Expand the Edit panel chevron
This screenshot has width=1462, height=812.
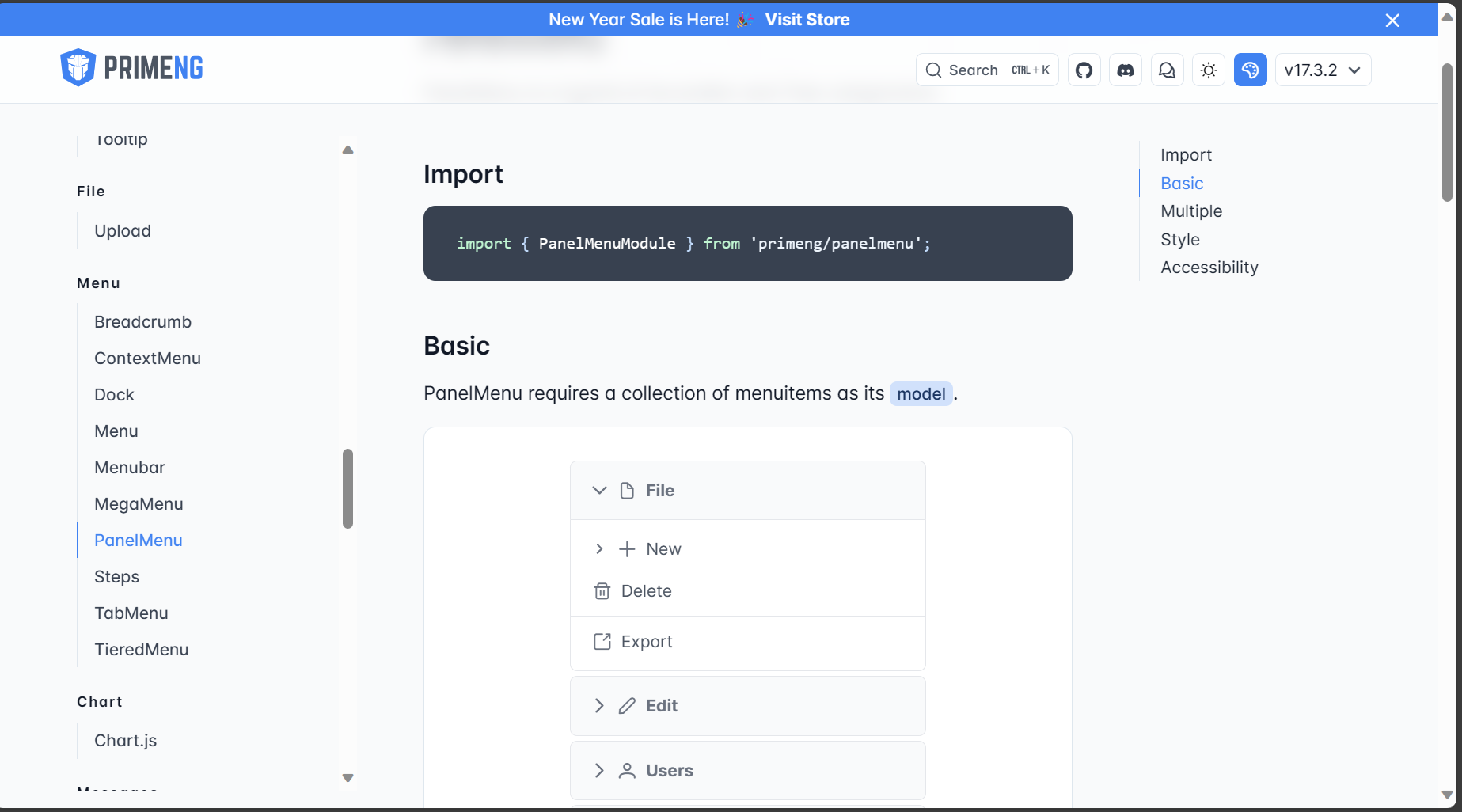click(599, 706)
